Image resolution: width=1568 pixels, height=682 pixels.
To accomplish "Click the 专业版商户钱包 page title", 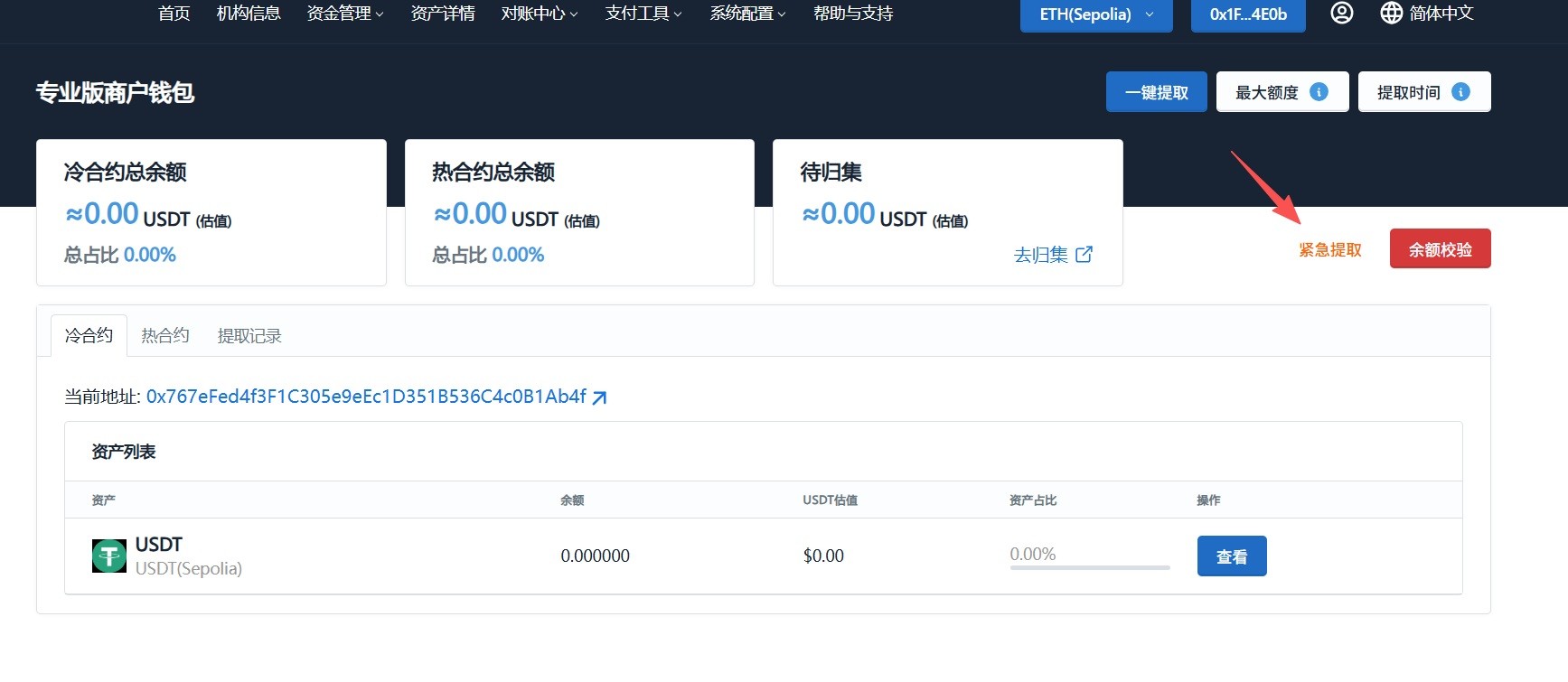I will click(x=115, y=92).
